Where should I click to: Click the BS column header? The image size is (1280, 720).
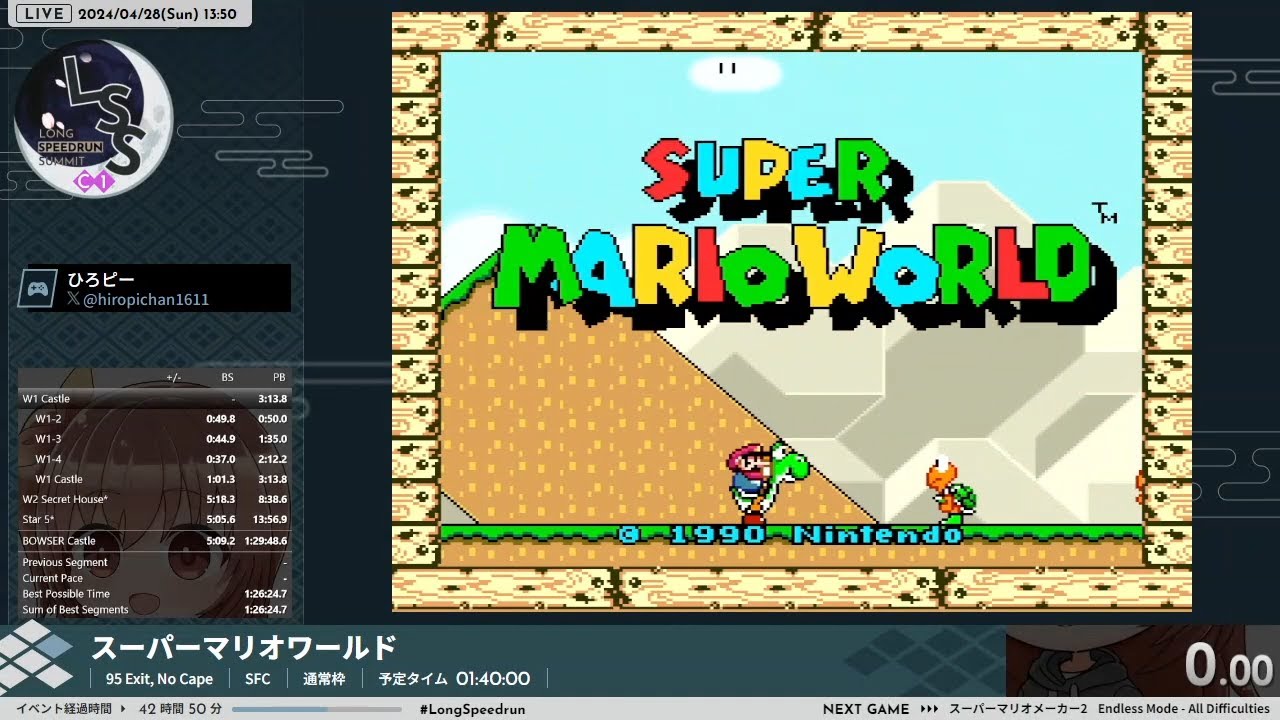tap(228, 377)
